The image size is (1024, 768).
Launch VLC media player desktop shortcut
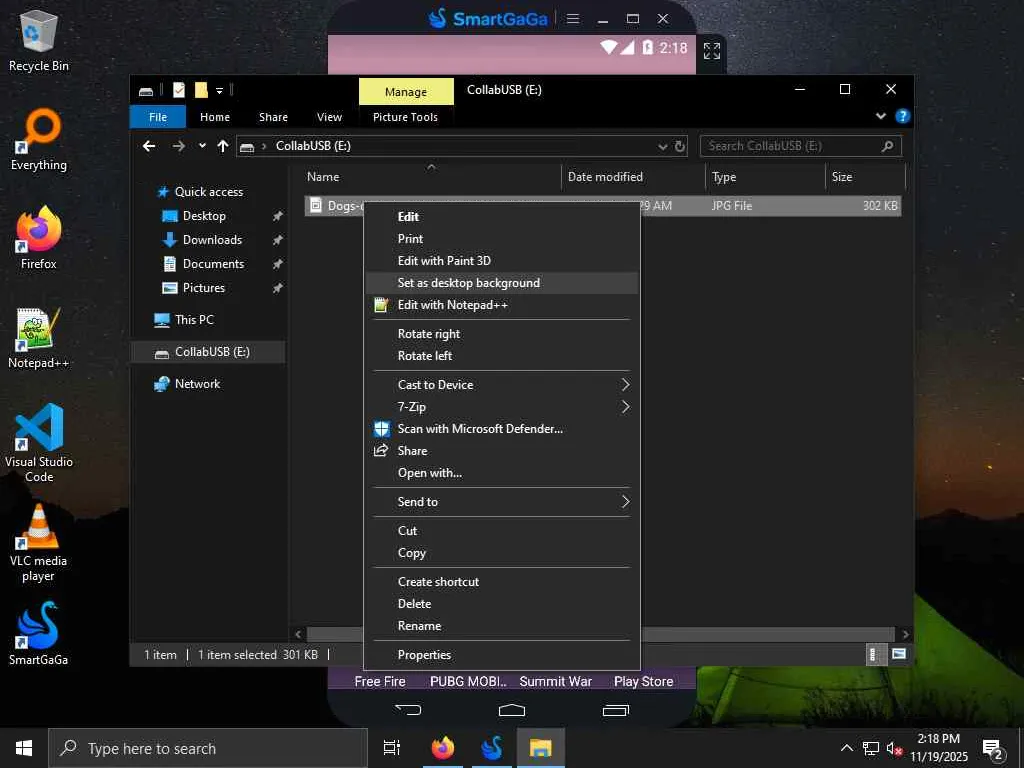point(39,542)
